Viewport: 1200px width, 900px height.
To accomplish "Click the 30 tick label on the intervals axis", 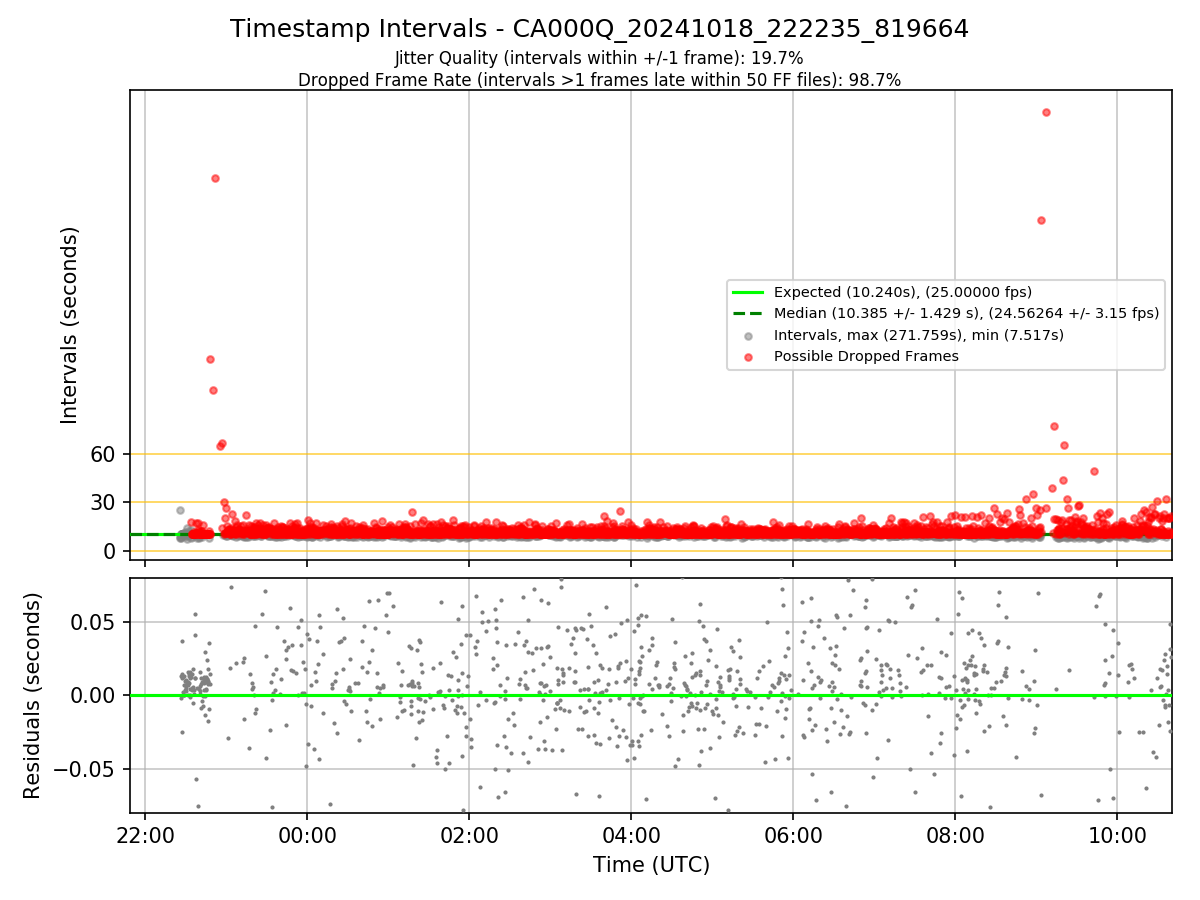I will pos(105,502).
